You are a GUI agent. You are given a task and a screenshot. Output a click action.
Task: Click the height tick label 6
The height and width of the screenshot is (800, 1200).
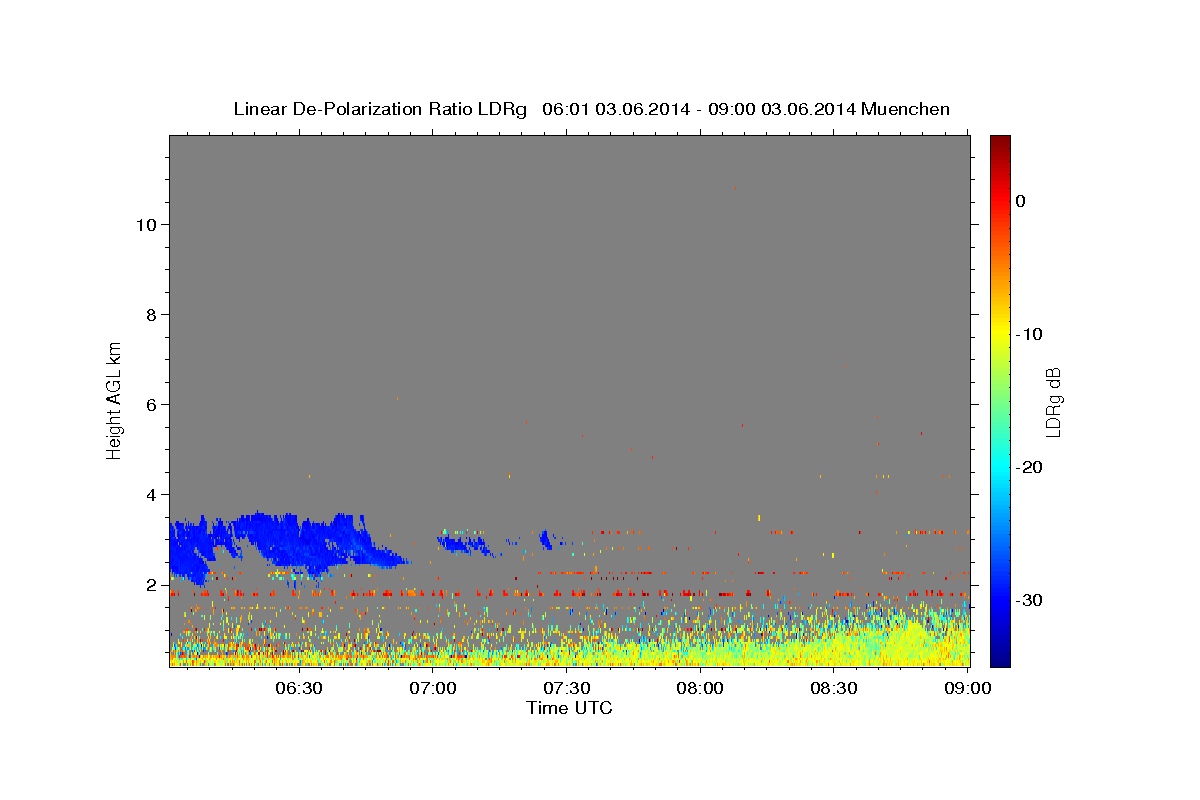[152, 404]
